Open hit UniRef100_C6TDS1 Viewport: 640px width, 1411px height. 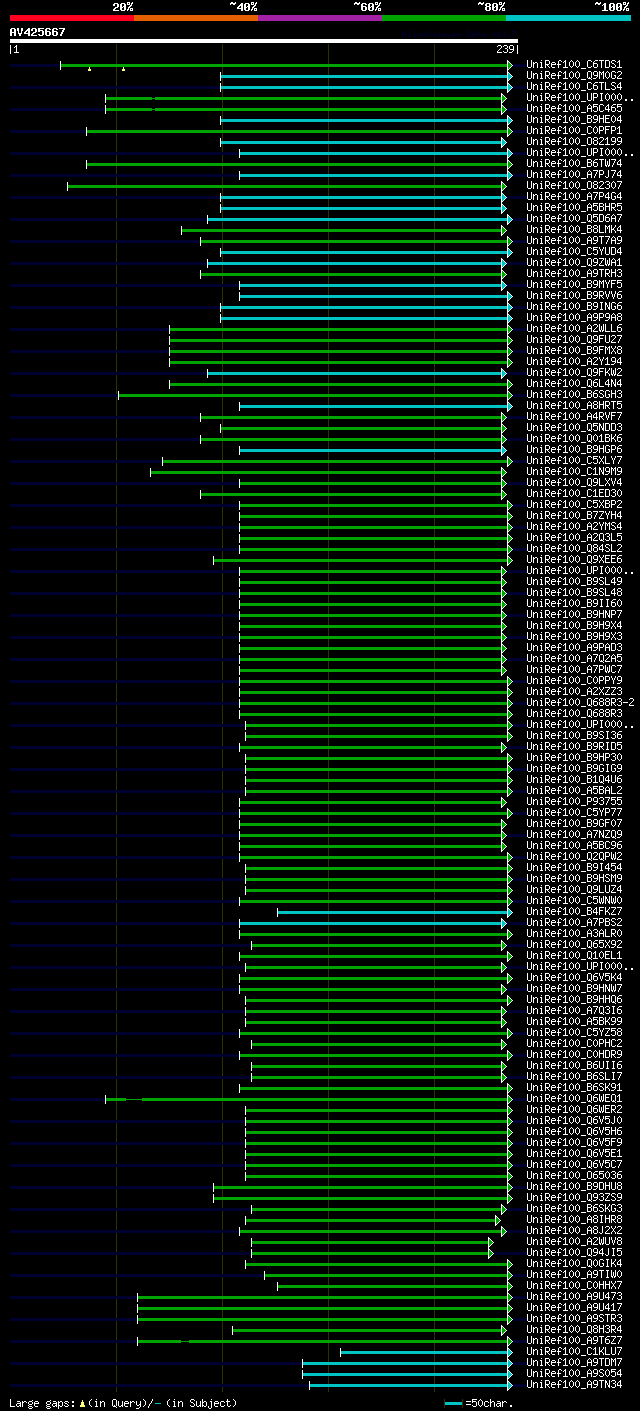[x=573, y=64]
